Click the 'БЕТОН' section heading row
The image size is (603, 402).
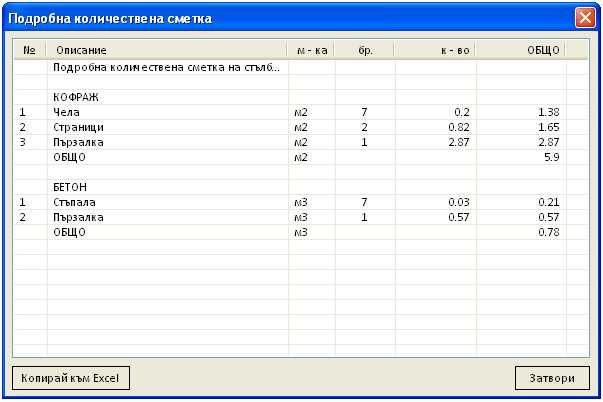70,187
